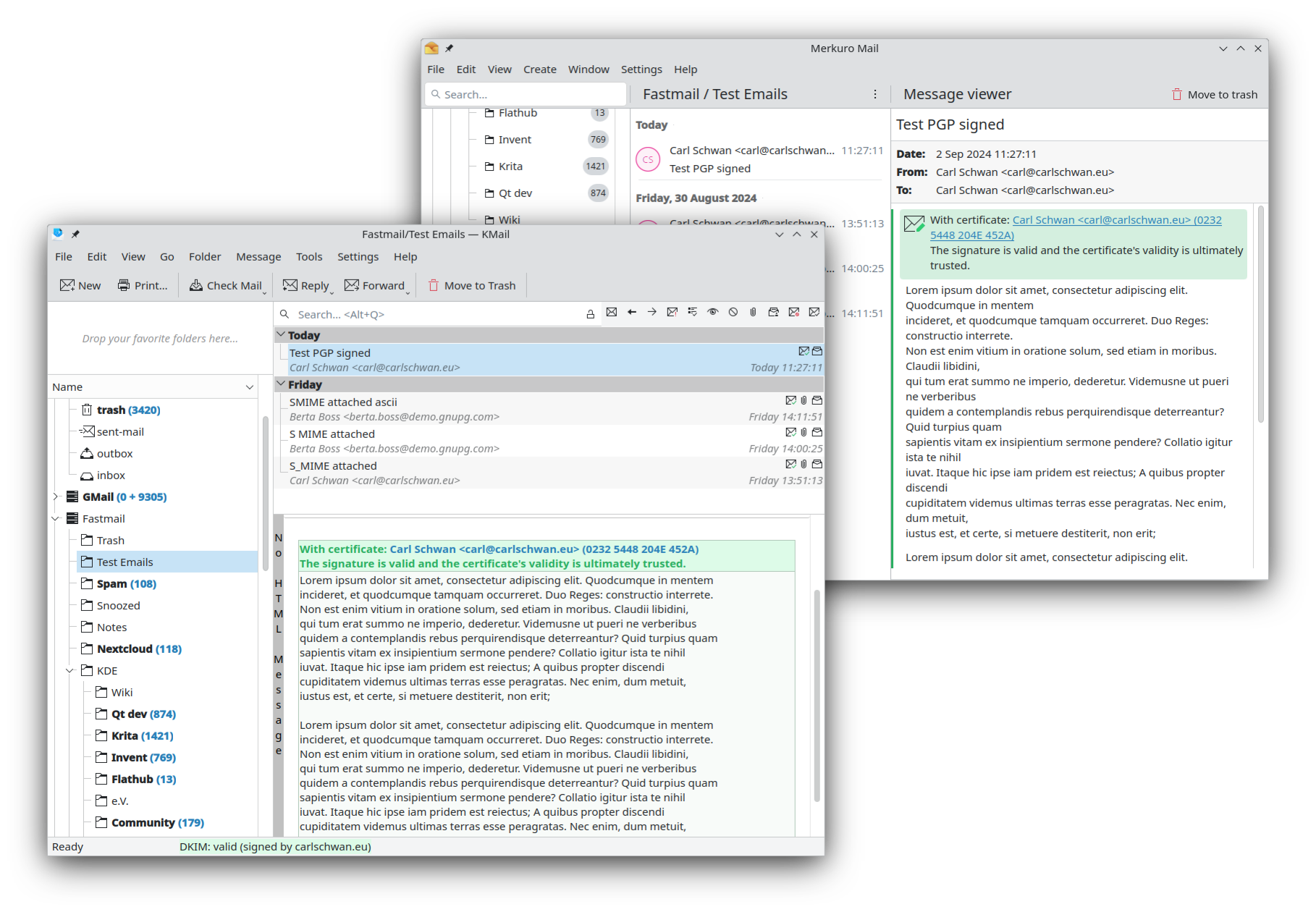Collapse the KDE folder tree node
This screenshot has height=912, width=1316.
(70, 670)
